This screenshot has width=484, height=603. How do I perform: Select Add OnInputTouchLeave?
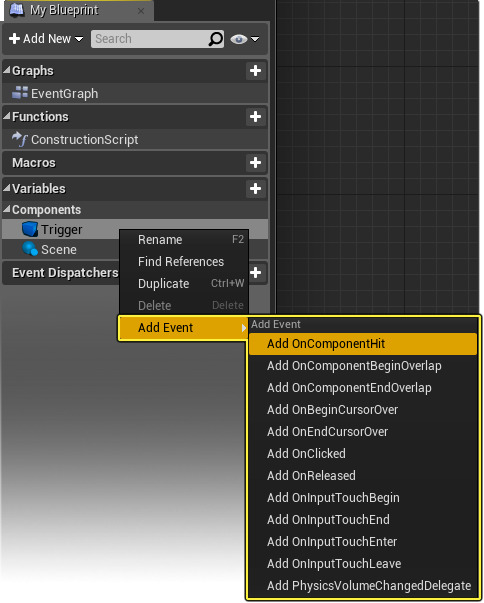tap(363, 564)
